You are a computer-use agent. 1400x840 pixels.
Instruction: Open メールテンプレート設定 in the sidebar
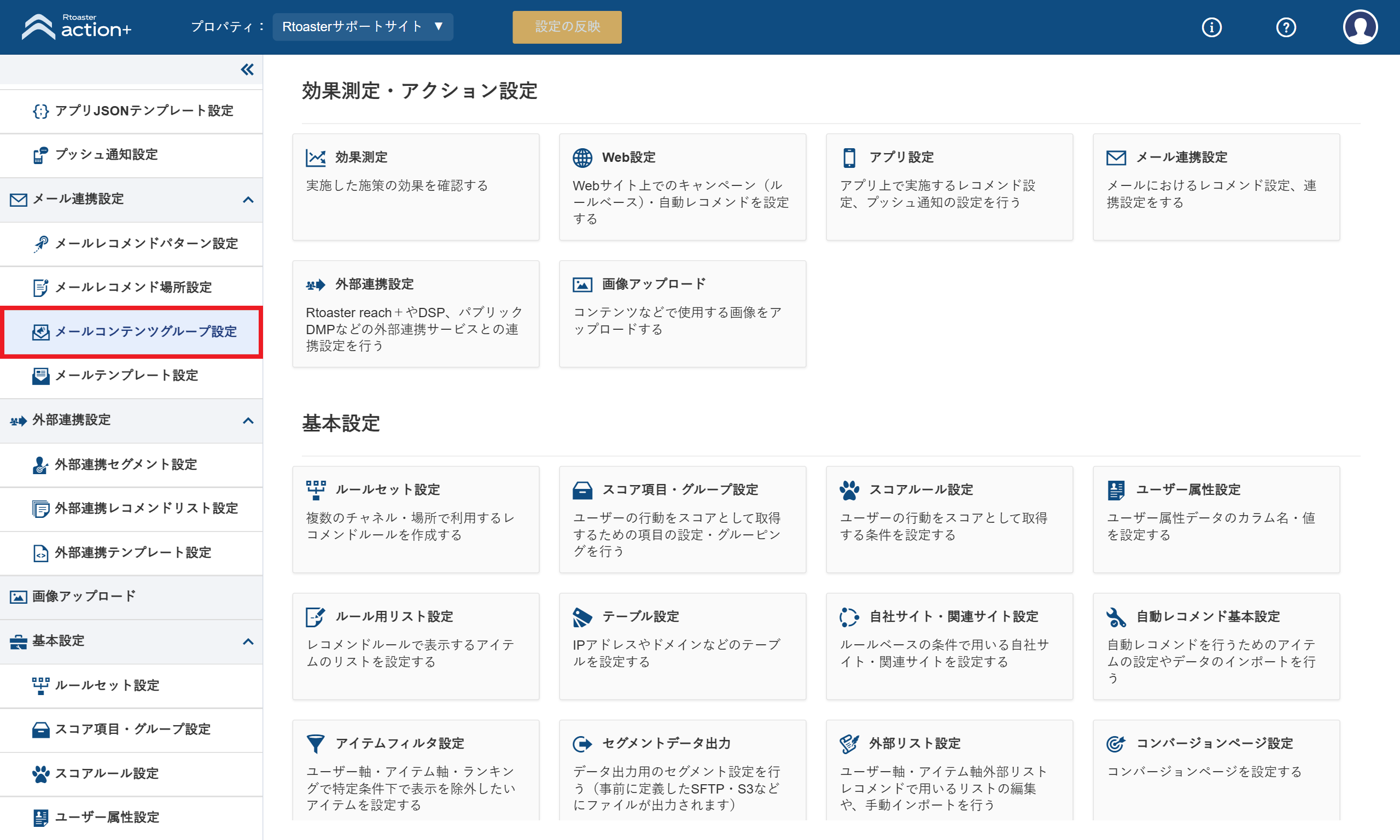click(131, 376)
